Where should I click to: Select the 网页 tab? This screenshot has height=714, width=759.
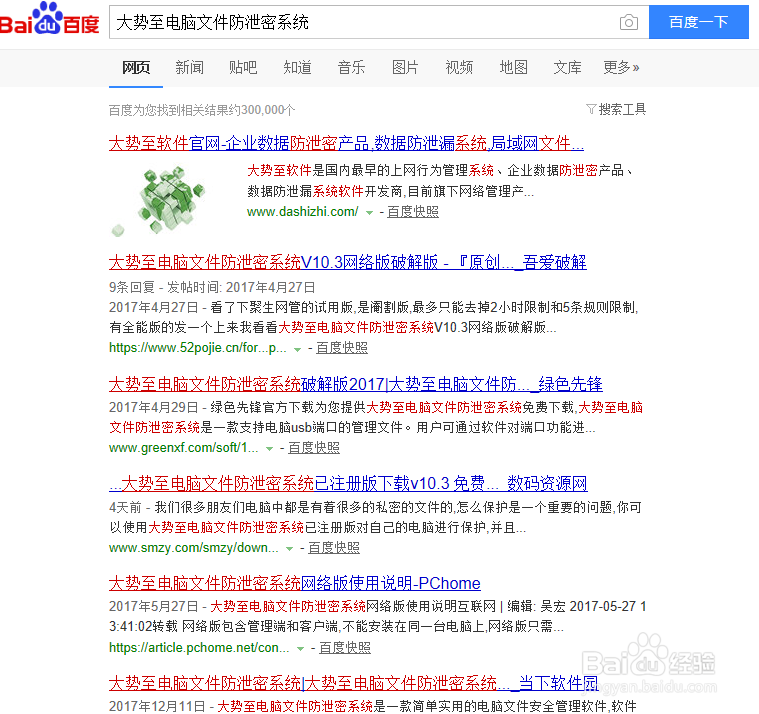tap(136, 67)
